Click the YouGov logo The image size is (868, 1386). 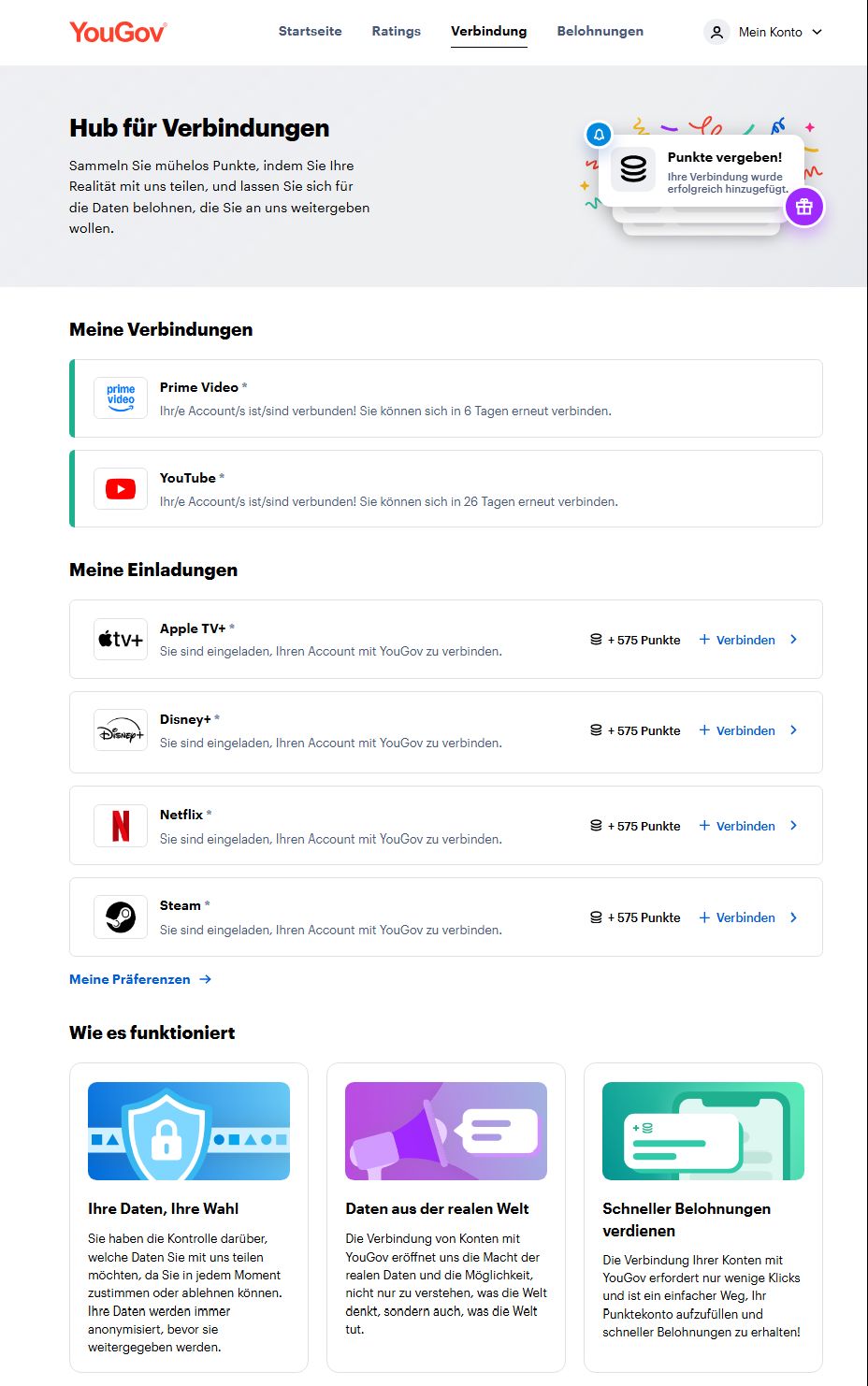[x=118, y=32]
